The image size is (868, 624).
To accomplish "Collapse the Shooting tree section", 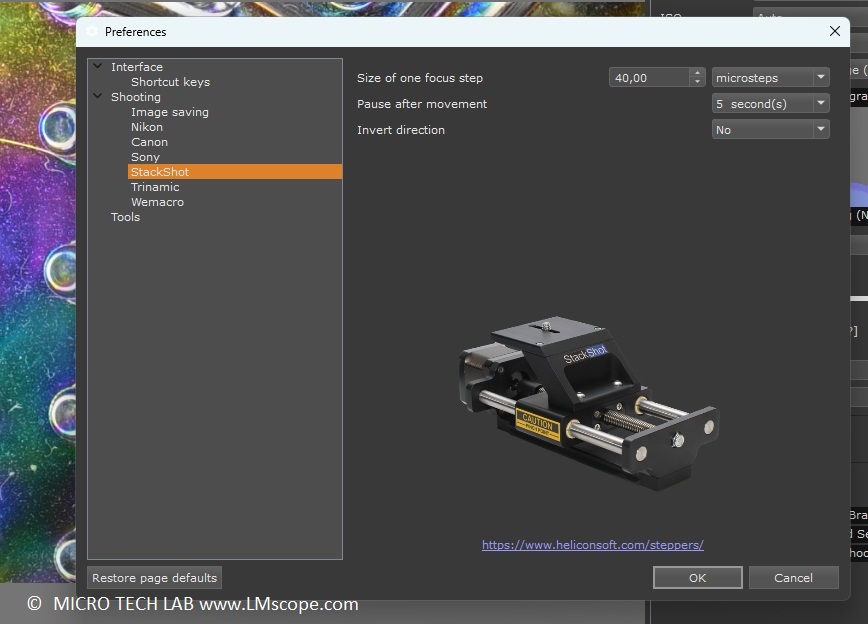I will (x=97, y=97).
